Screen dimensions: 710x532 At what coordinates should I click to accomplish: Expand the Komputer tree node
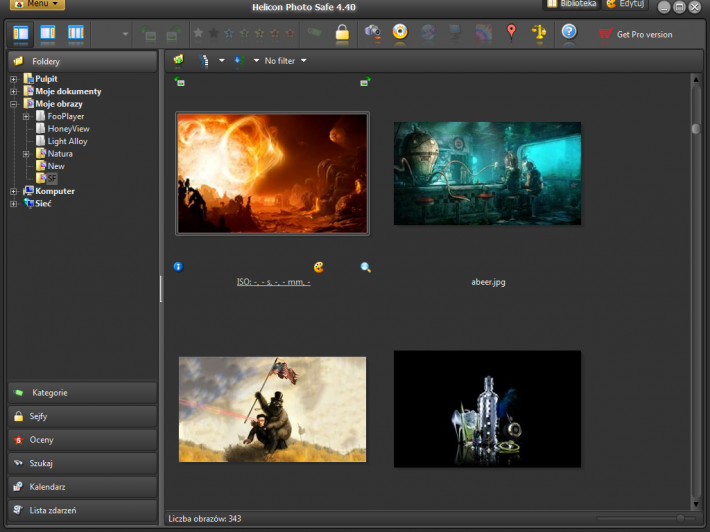click(x=14, y=192)
